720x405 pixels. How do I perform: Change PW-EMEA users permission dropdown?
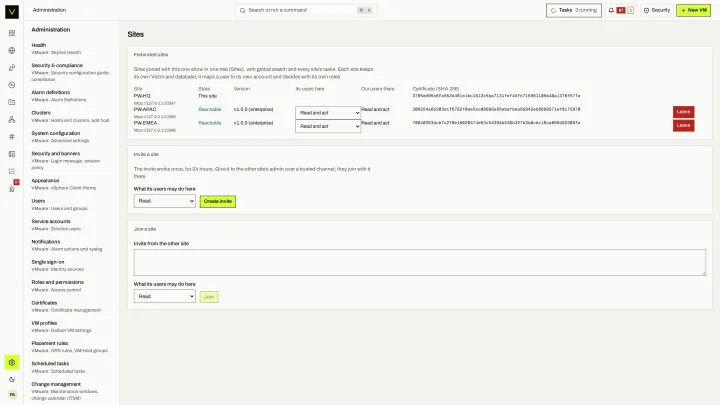pos(328,126)
